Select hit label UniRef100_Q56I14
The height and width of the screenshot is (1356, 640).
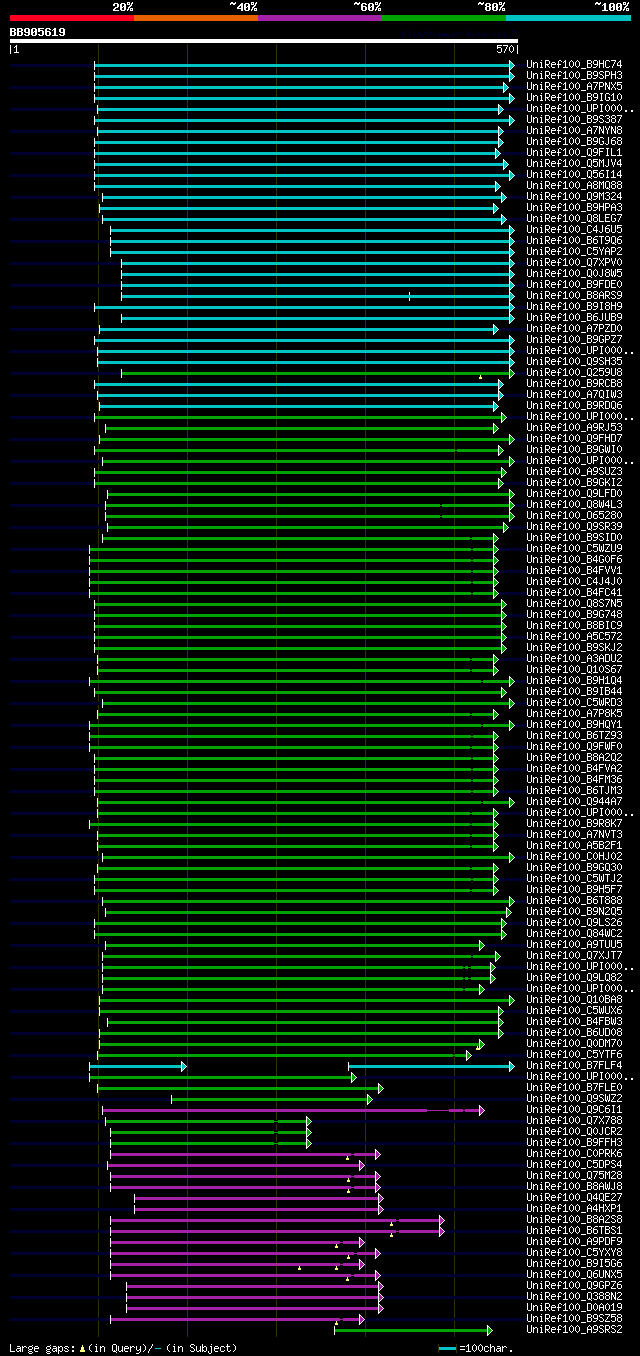point(574,175)
